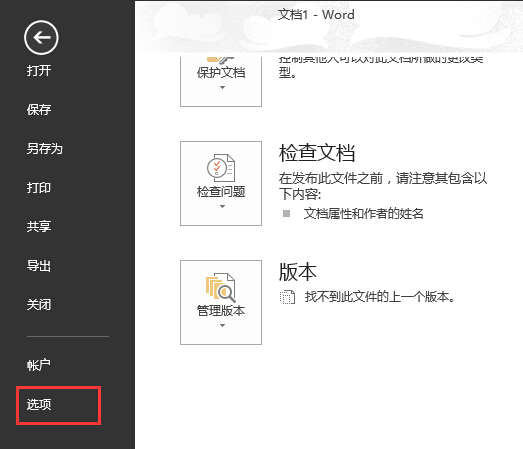Click the 管理版本 button label

(x=221, y=311)
